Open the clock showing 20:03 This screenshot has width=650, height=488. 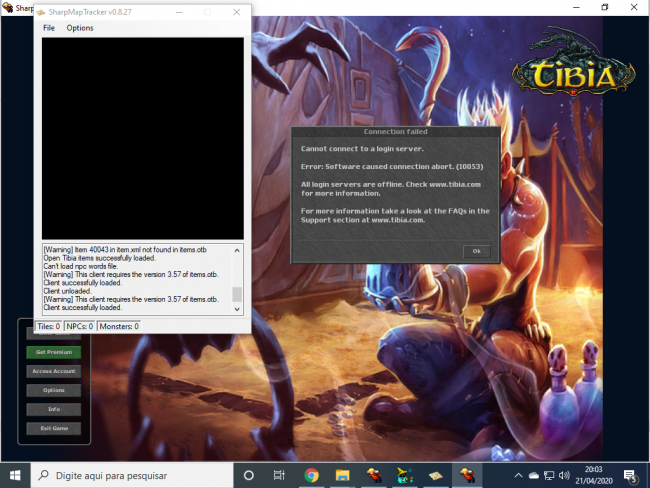pos(594,475)
